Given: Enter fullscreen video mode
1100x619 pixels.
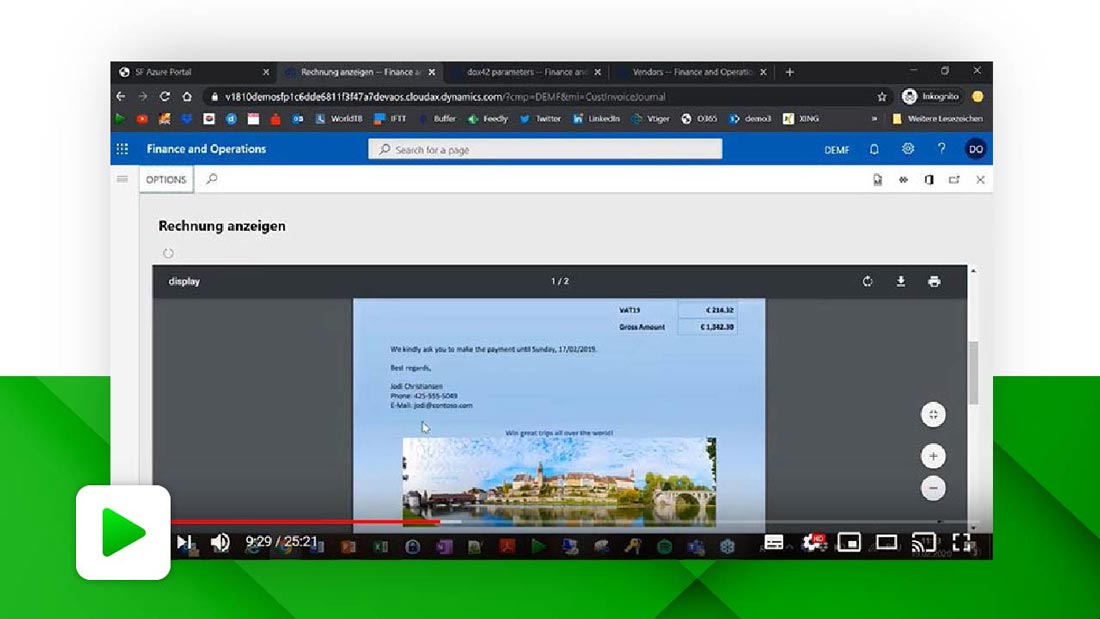Looking at the screenshot, I should (x=961, y=542).
